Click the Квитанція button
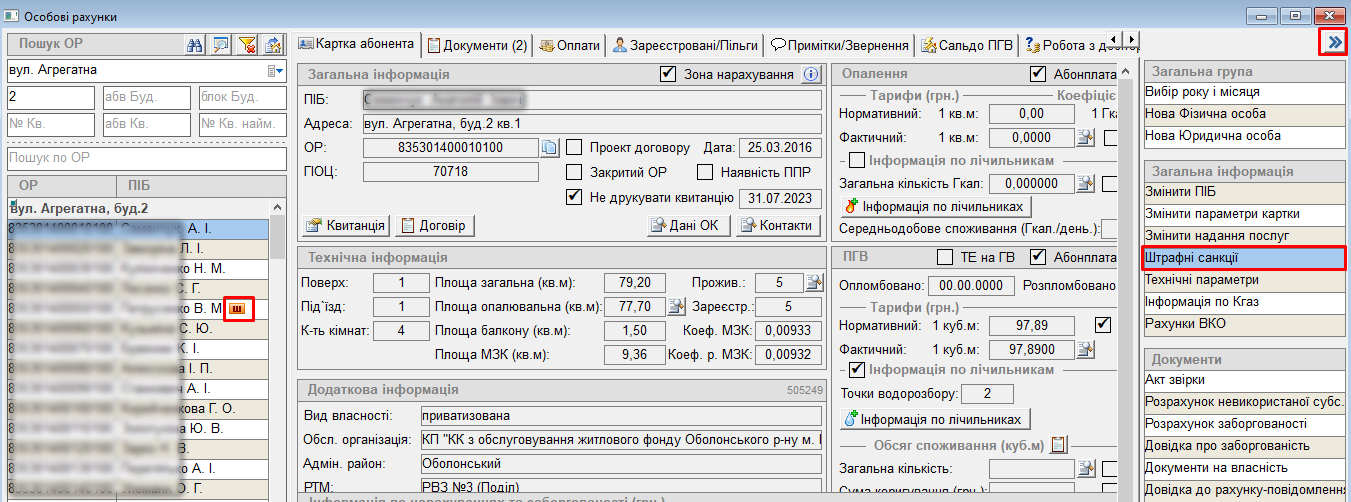The image size is (1351, 502). (x=346, y=225)
